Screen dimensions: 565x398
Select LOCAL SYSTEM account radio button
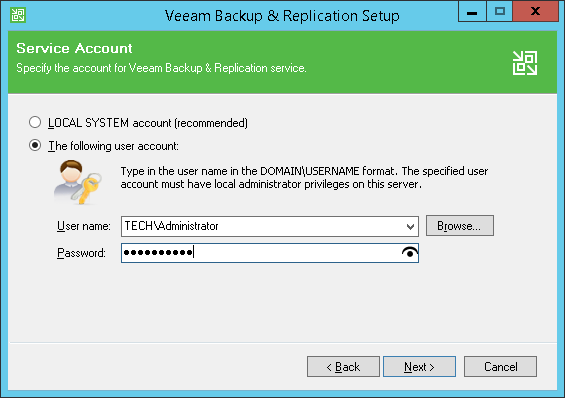click(35, 122)
